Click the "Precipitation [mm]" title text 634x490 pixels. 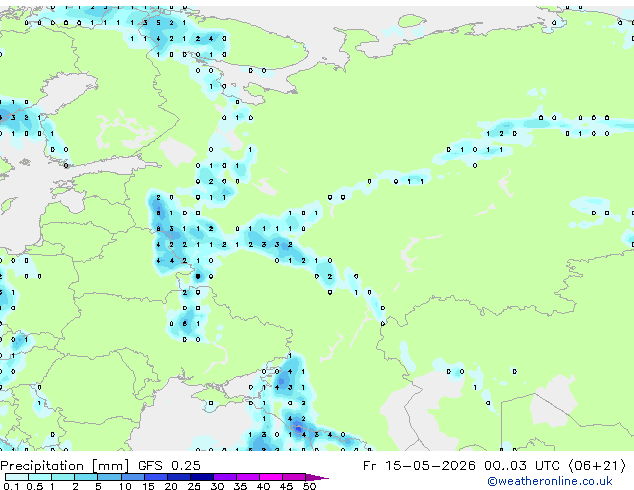(65, 466)
